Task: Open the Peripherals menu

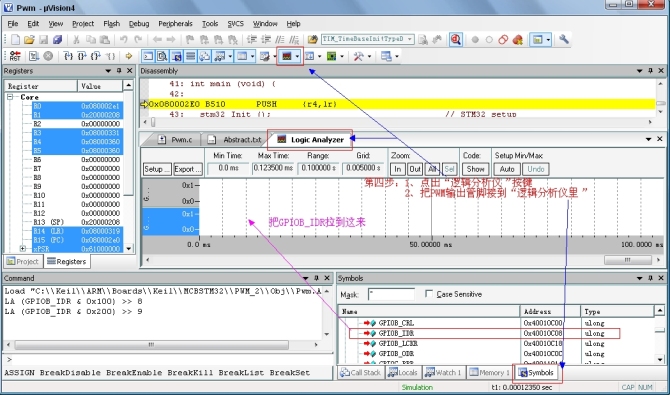Action: (175, 24)
